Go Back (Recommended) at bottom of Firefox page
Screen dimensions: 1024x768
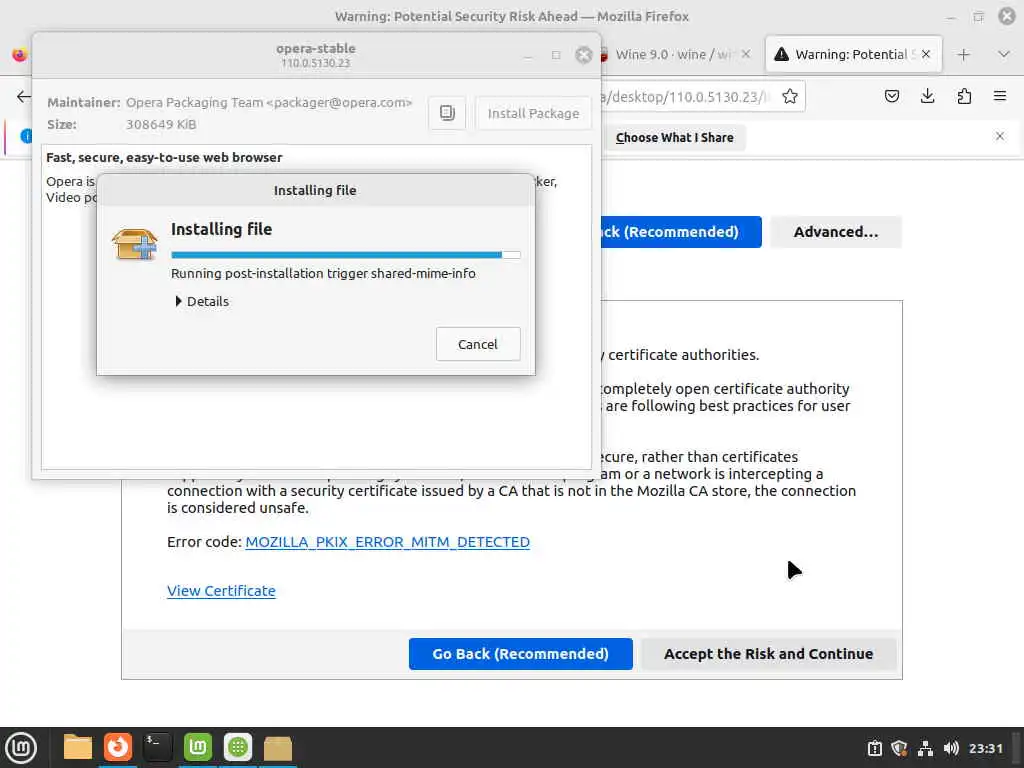click(520, 654)
